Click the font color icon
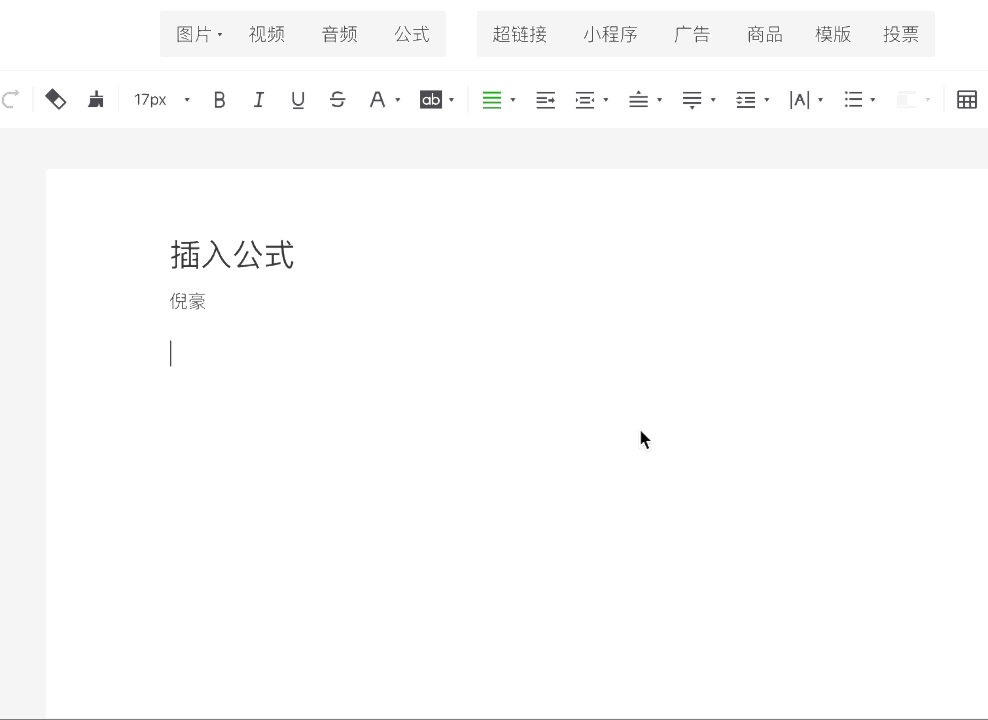 (378, 99)
